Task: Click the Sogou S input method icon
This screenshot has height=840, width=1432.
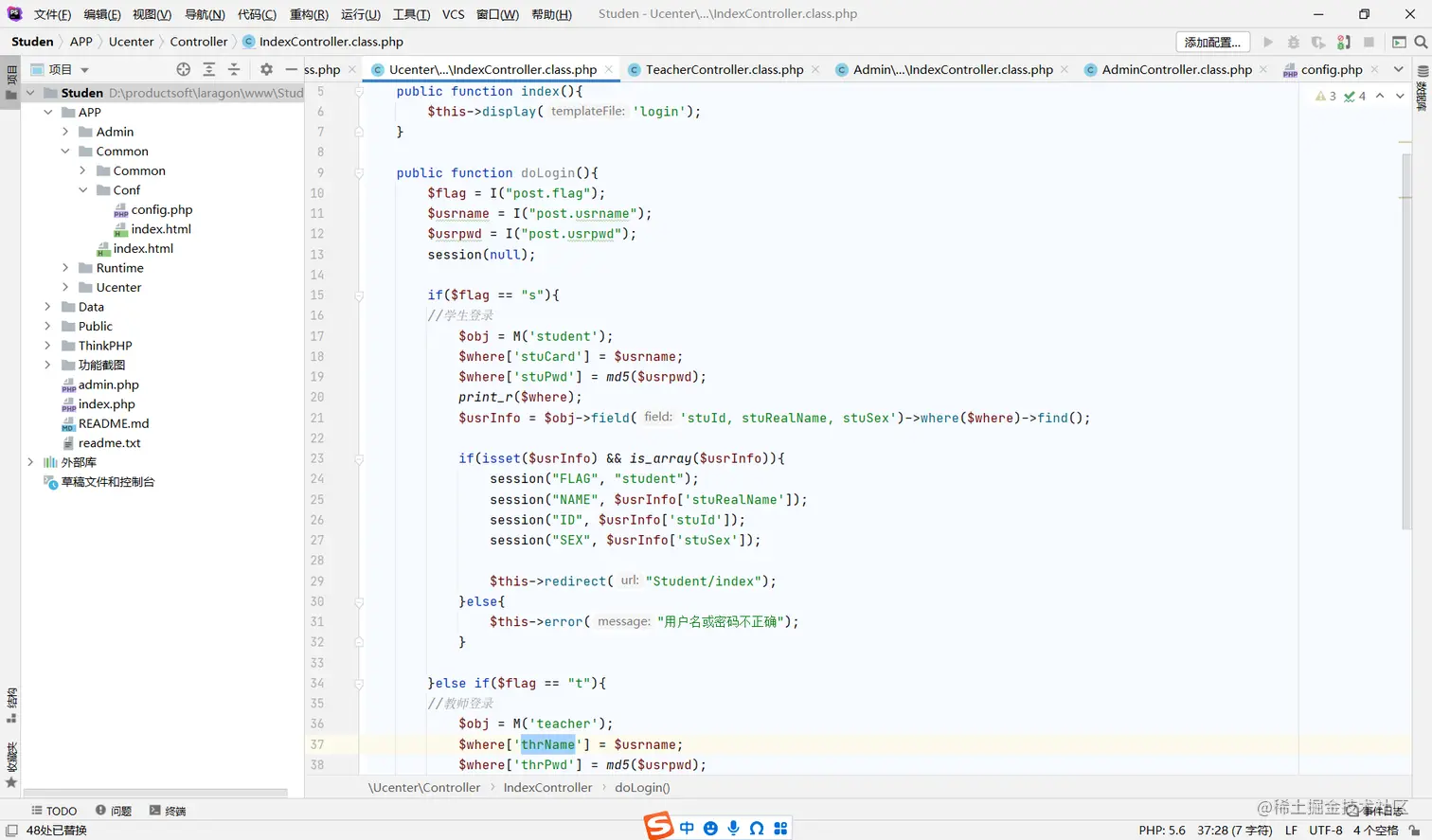Action: coord(659,827)
